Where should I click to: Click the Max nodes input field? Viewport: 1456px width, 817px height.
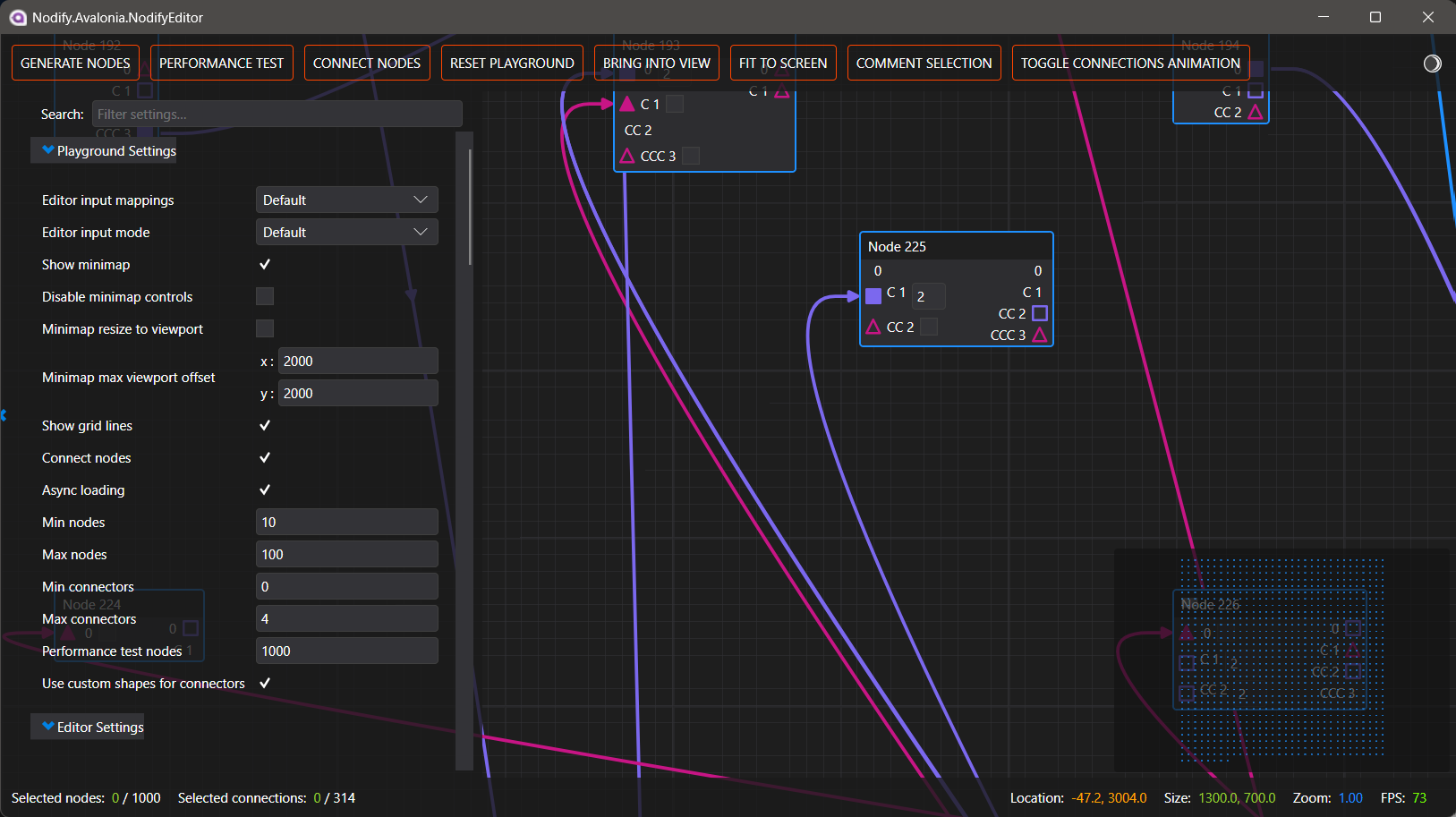(347, 554)
